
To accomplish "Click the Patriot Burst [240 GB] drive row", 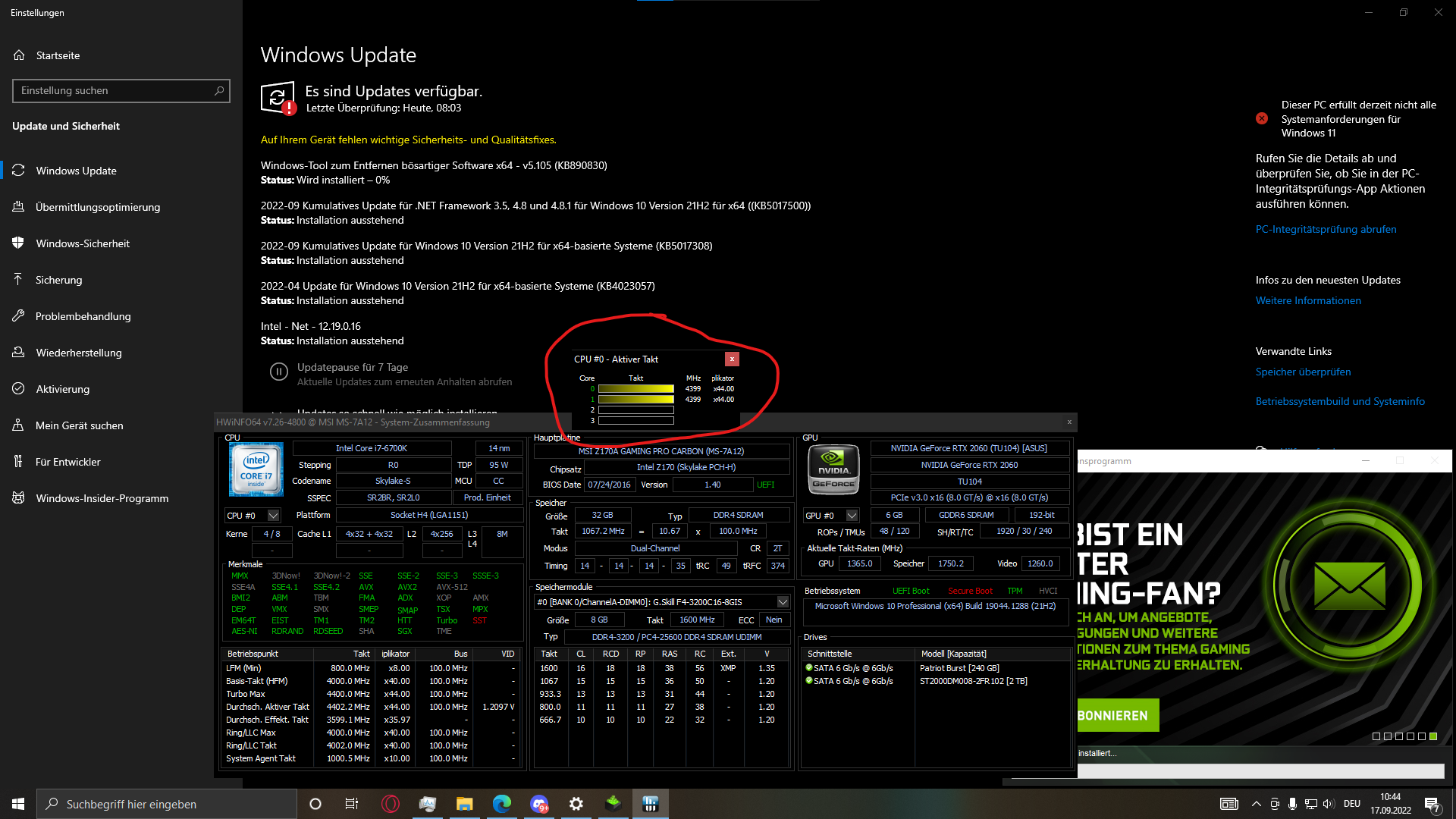I will [938, 668].
